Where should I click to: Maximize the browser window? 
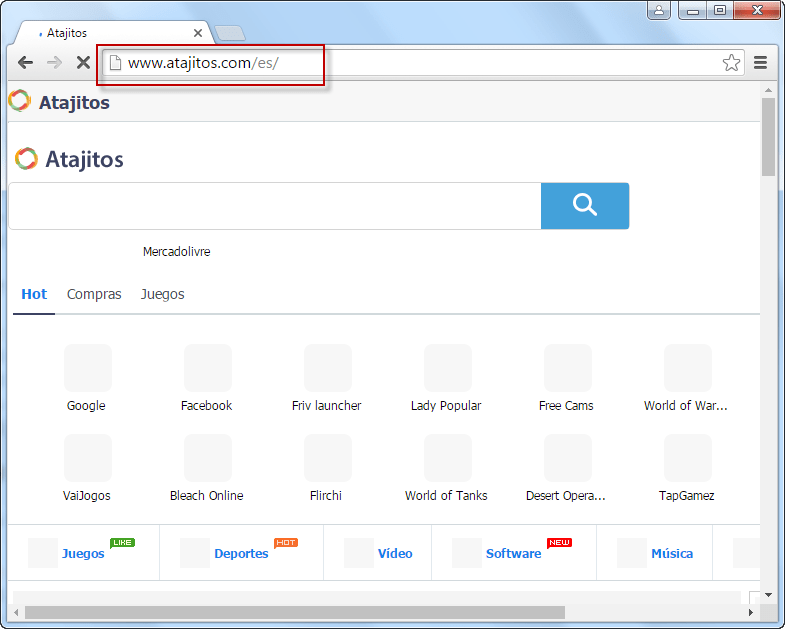click(719, 10)
